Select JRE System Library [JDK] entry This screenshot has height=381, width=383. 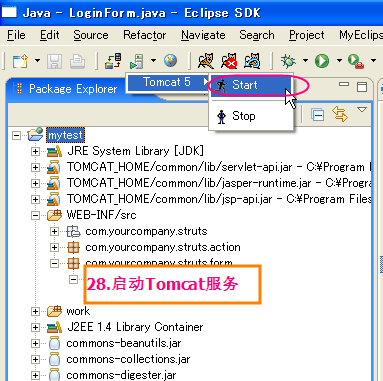pyautogui.click(x=135, y=151)
